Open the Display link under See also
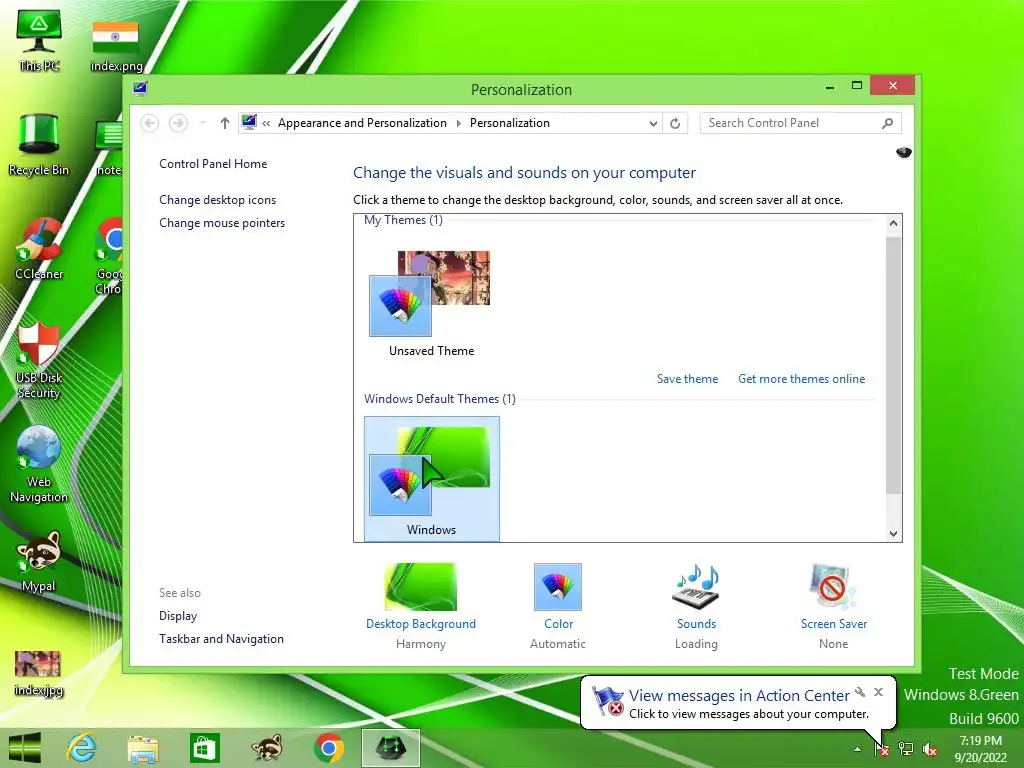The image size is (1024, 768). pyautogui.click(x=178, y=616)
